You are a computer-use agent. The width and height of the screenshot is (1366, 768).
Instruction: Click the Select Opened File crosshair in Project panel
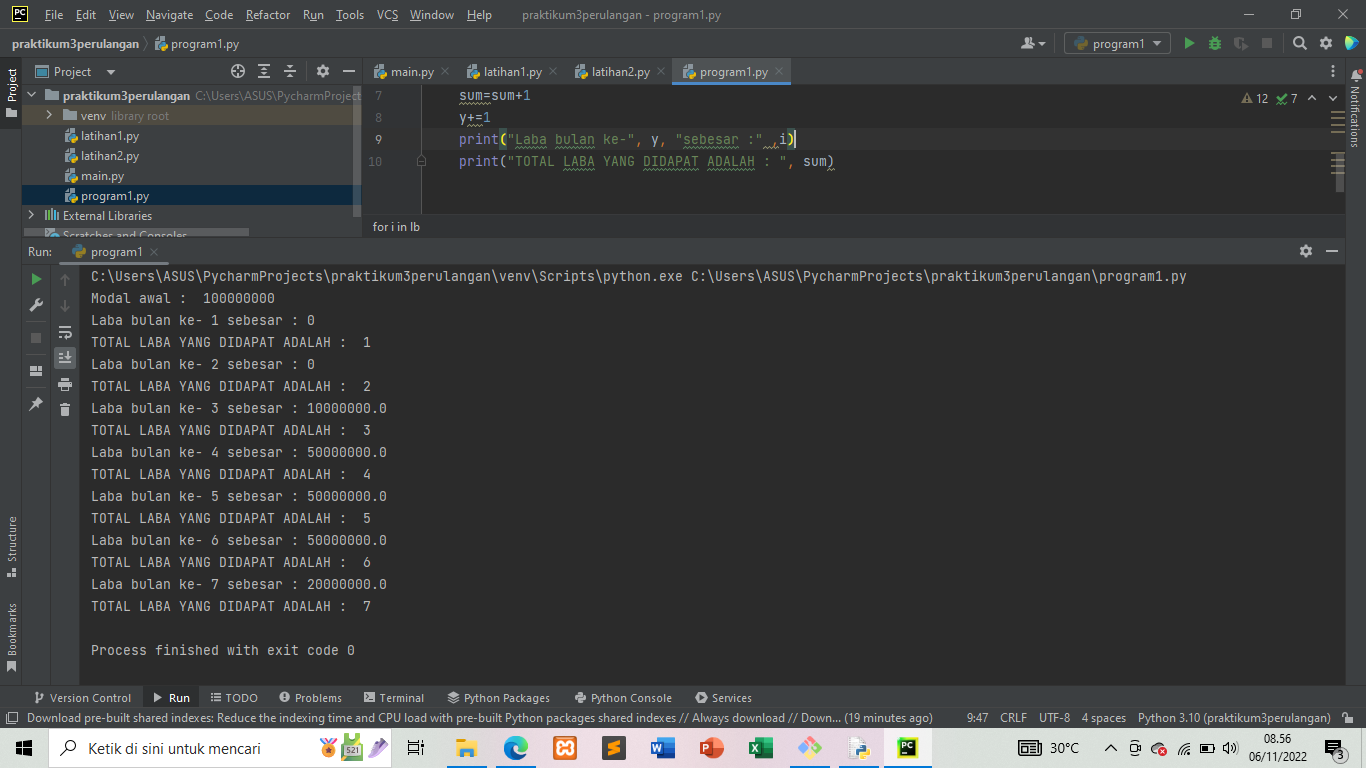pyautogui.click(x=238, y=71)
